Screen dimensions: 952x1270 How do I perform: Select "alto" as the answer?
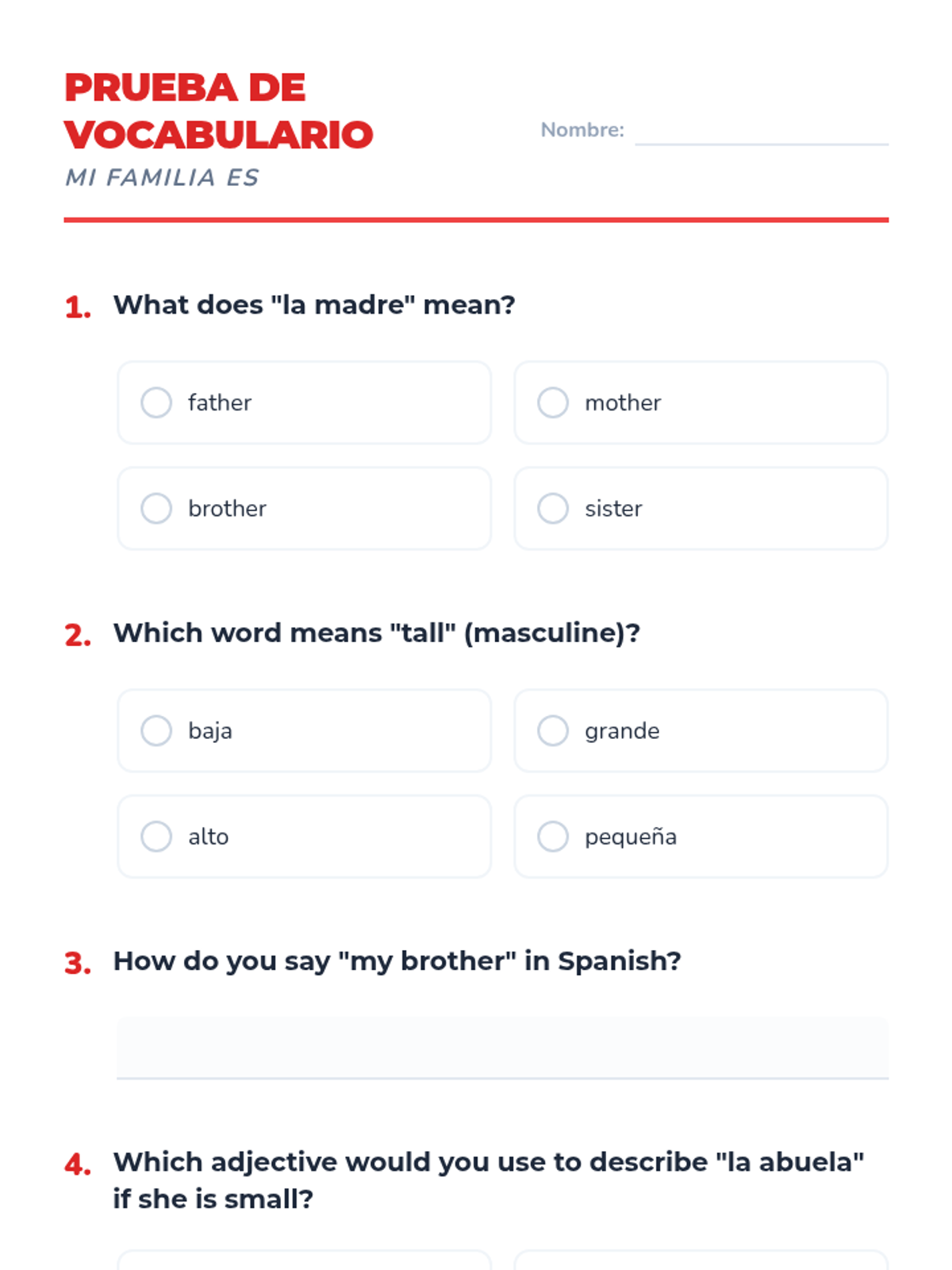[x=156, y=836]
